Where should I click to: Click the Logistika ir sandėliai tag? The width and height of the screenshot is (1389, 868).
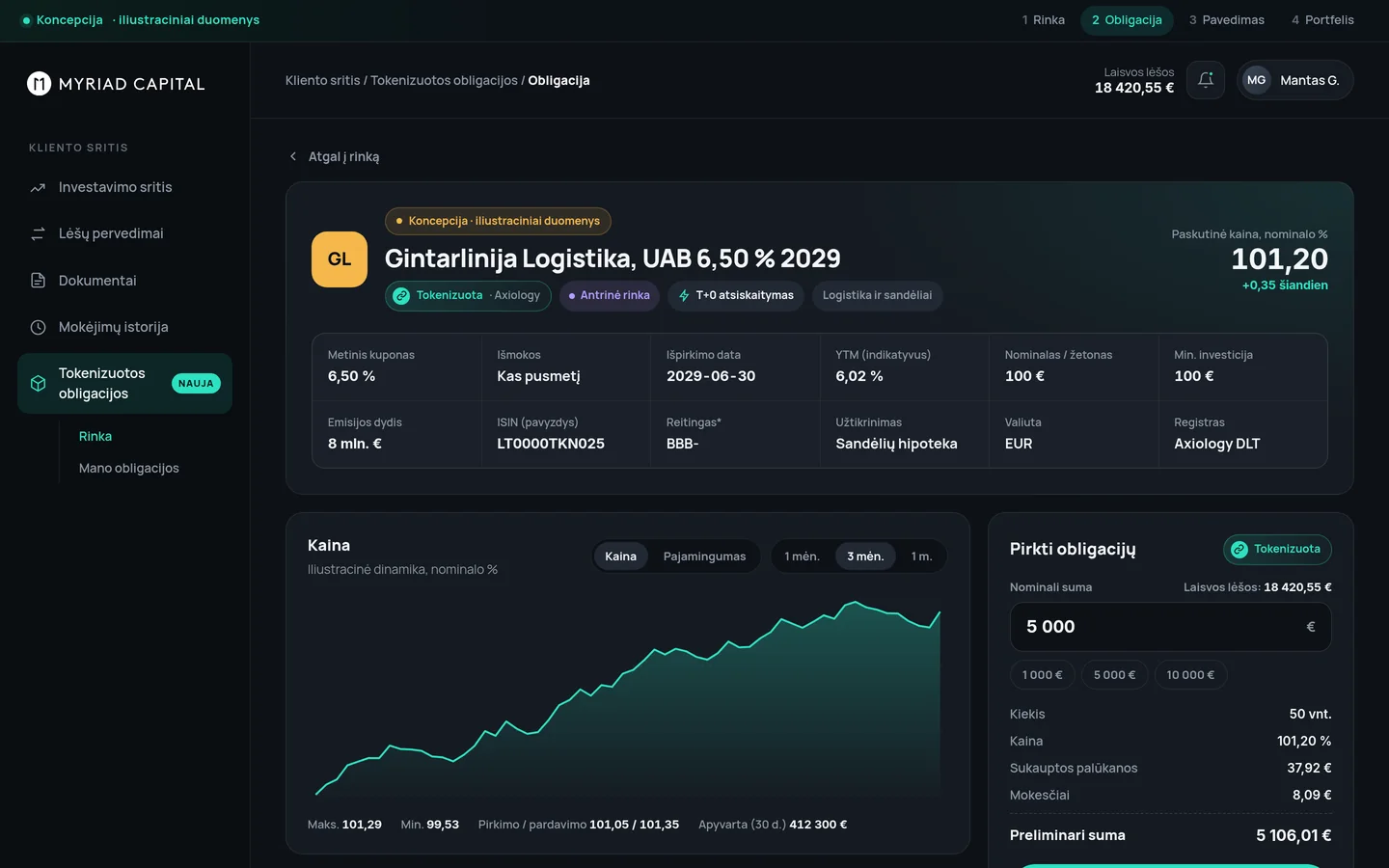(x=877, y=296)
